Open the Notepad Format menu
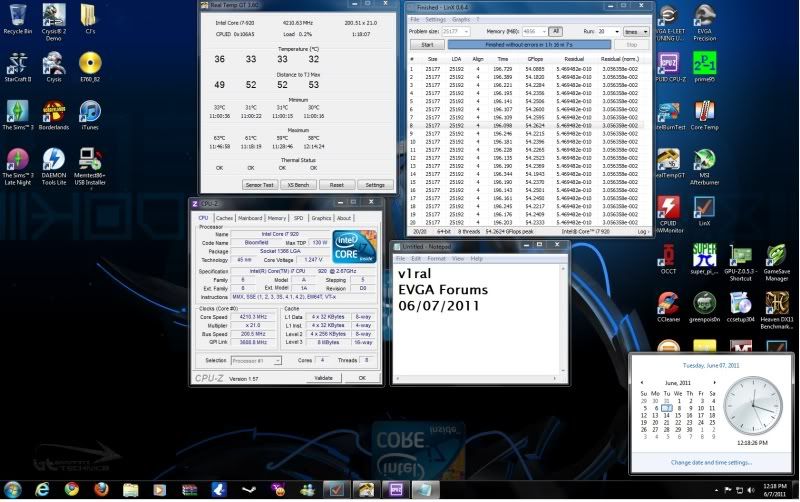Screen dimensions: 800x502 [439, 258]
